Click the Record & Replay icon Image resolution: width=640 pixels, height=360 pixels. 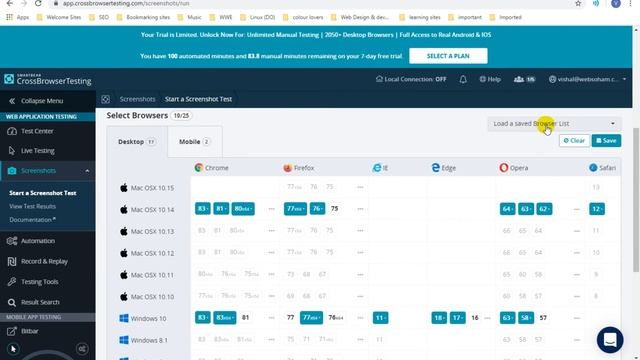click(12, 261)
